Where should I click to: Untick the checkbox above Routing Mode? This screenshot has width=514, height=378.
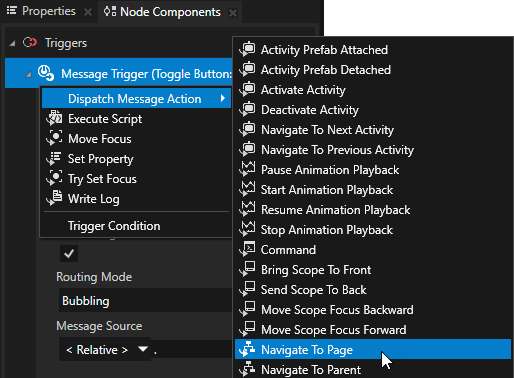[x=69, y=254]
